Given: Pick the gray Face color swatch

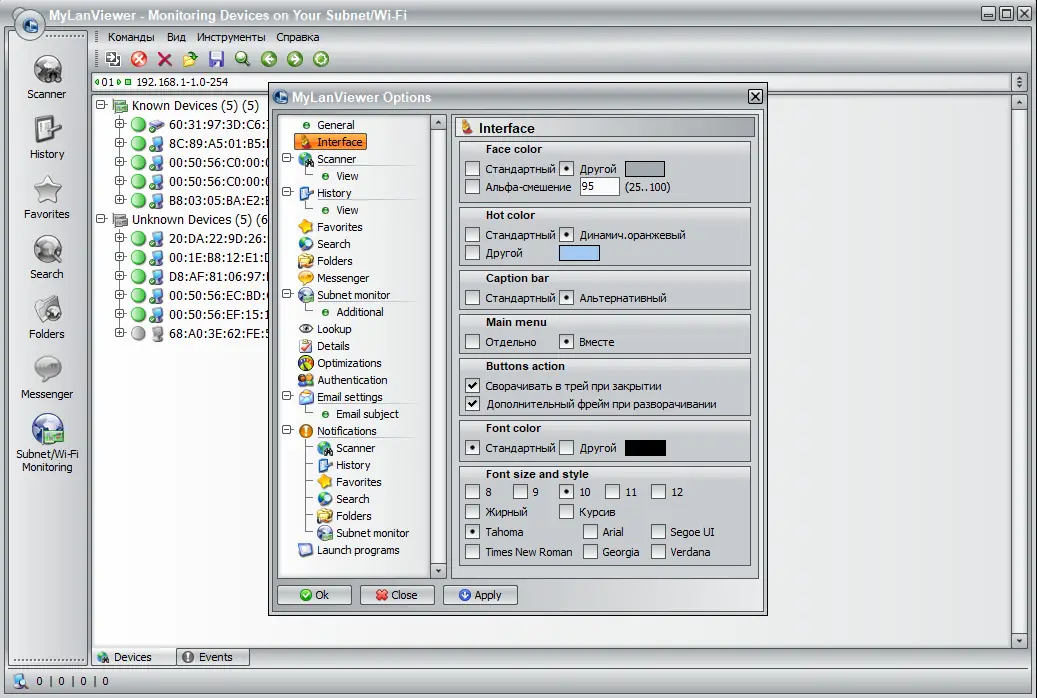Looking at the screenshot, I should (645, 169).
